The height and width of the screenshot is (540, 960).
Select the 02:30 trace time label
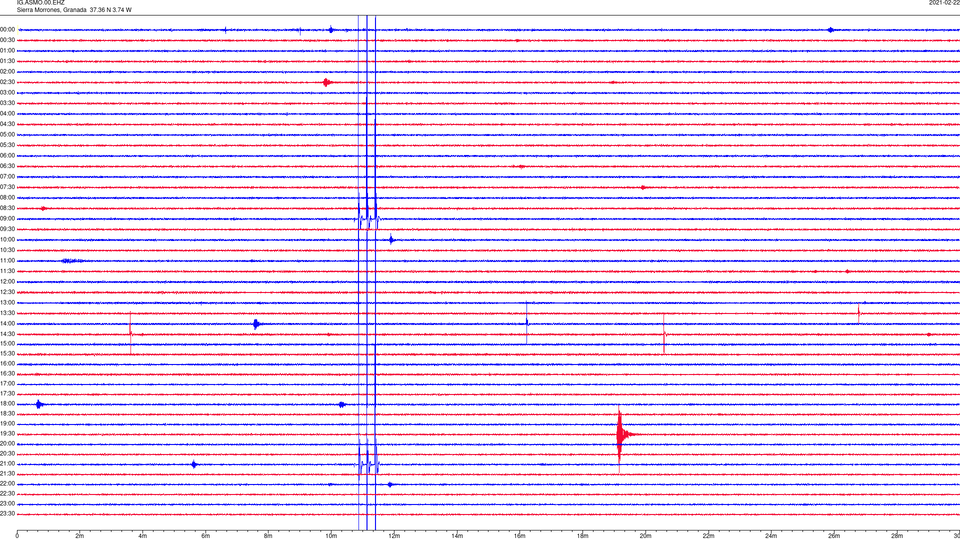click(7, 81)
